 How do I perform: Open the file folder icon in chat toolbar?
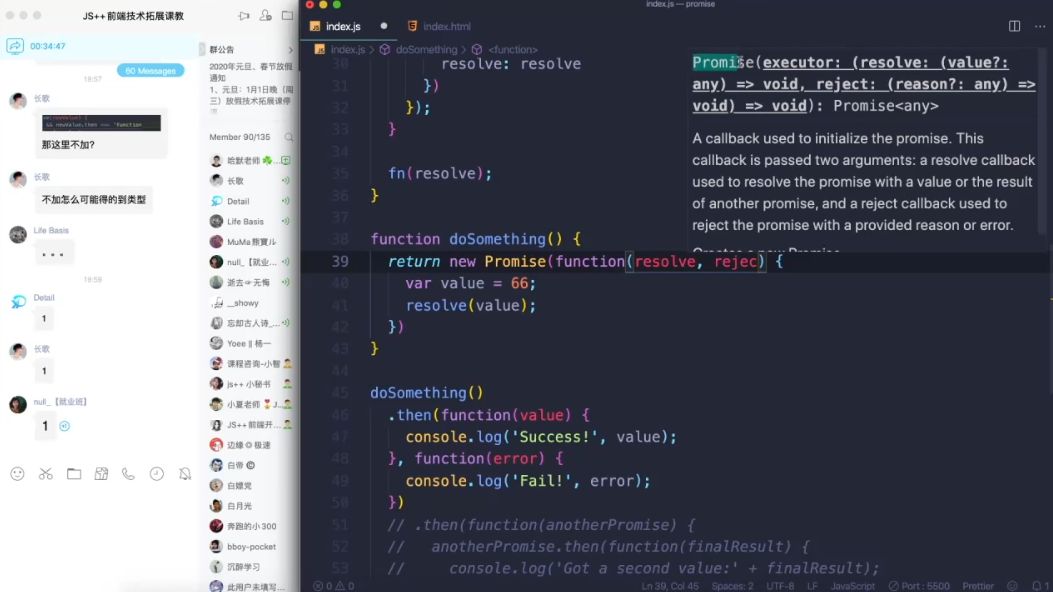[74, 474]
